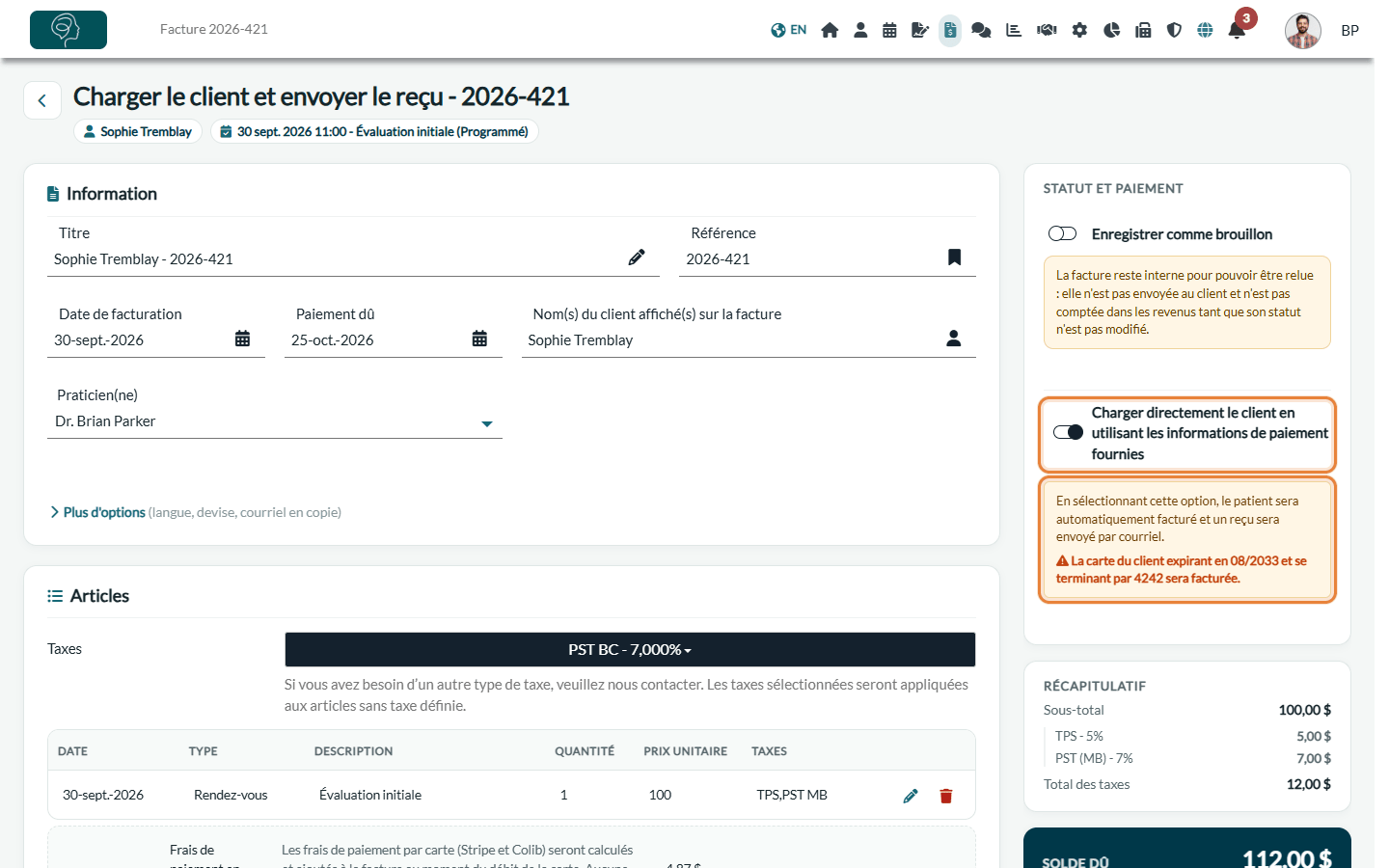Image resolution: width=1389 pixels, height=868 pixels.
Task: Open the invoices dollar-document icon
Action: click(950, 30)
